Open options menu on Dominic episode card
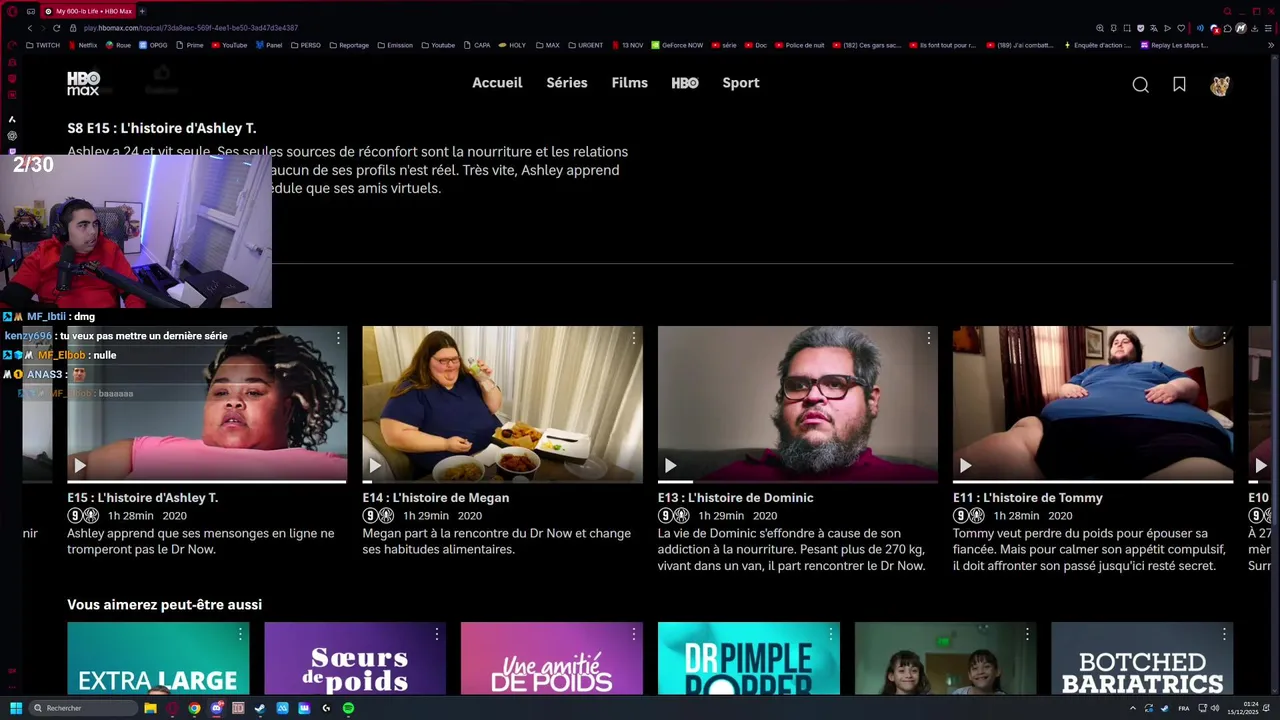 click(928, 338)
